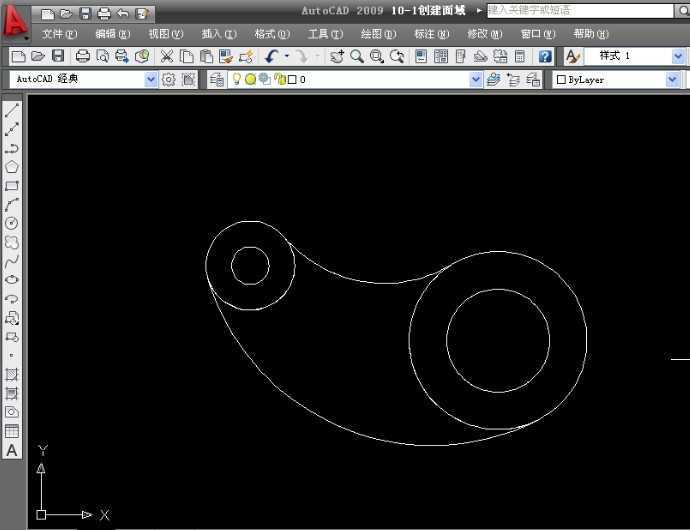The height and width of the screenshot is (530, 690).
Task: Select the Circle tool
Action: 12,223
